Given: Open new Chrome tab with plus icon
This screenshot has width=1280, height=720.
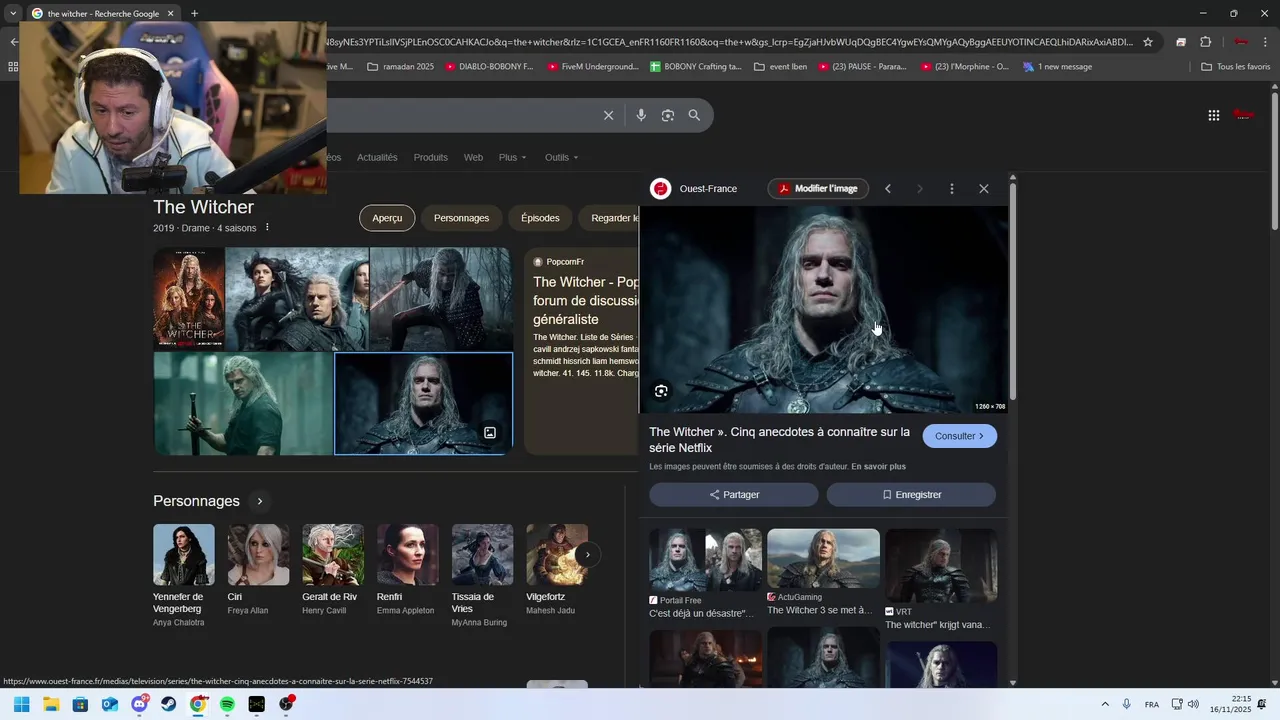Looking at the screenshot, I should [194, 13].
